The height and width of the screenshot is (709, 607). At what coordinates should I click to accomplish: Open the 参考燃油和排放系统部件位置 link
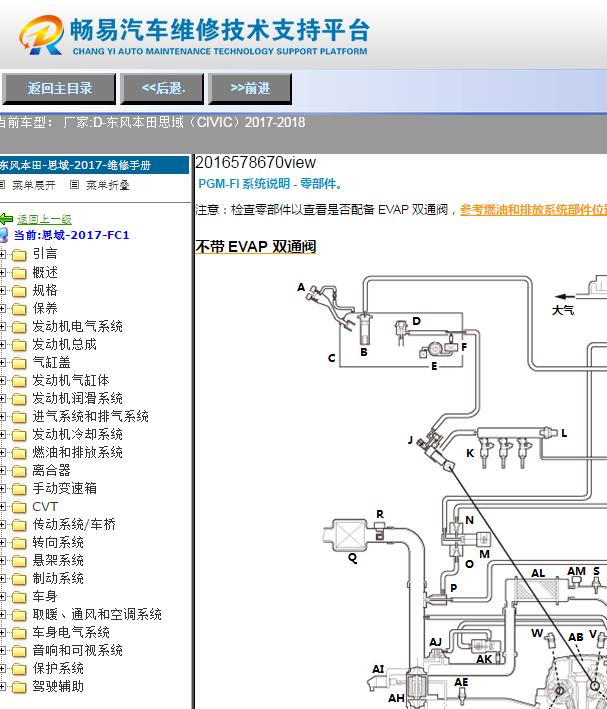click(x=533, y=210)
